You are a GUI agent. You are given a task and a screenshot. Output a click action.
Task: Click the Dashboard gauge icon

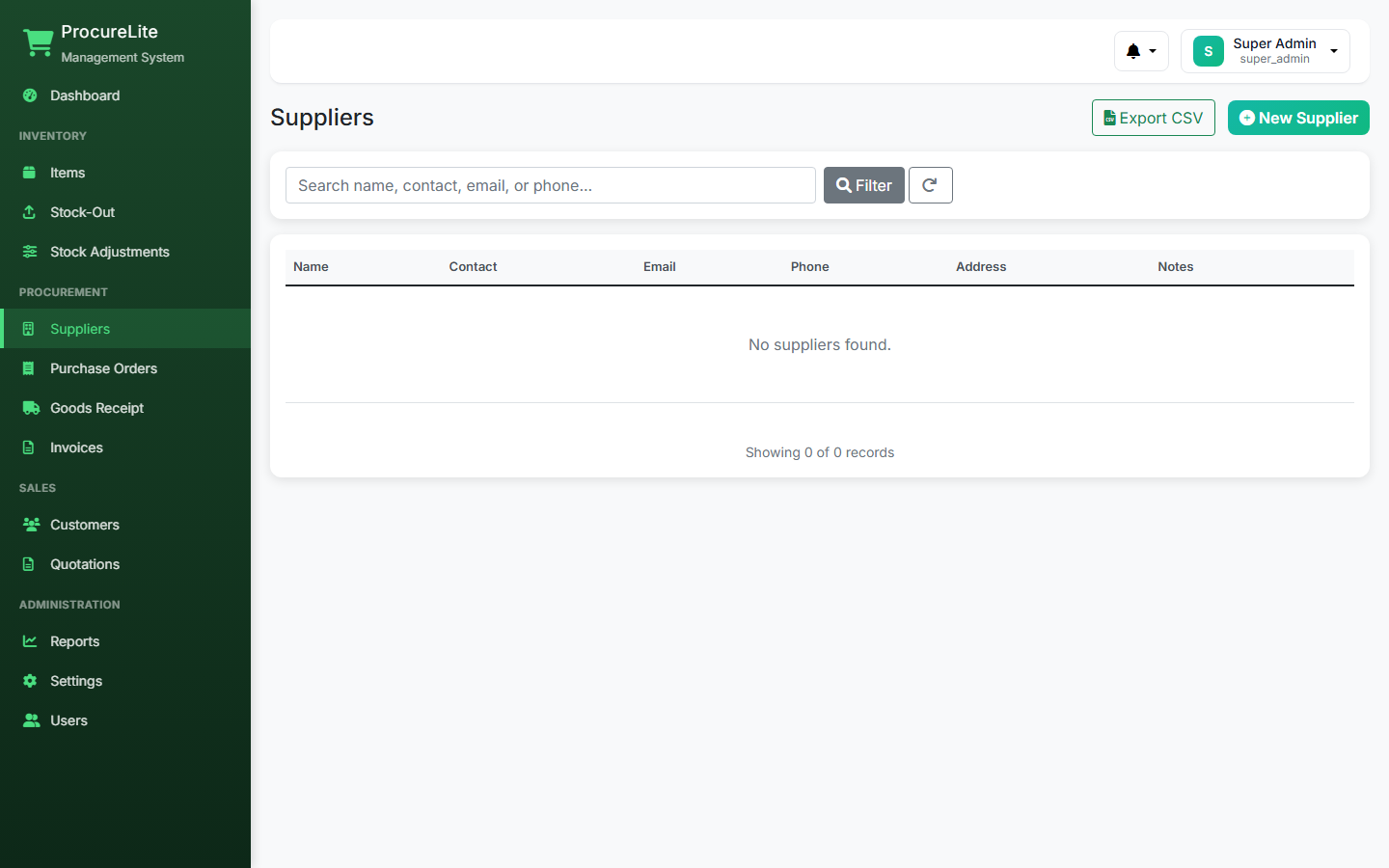[30, 95]
